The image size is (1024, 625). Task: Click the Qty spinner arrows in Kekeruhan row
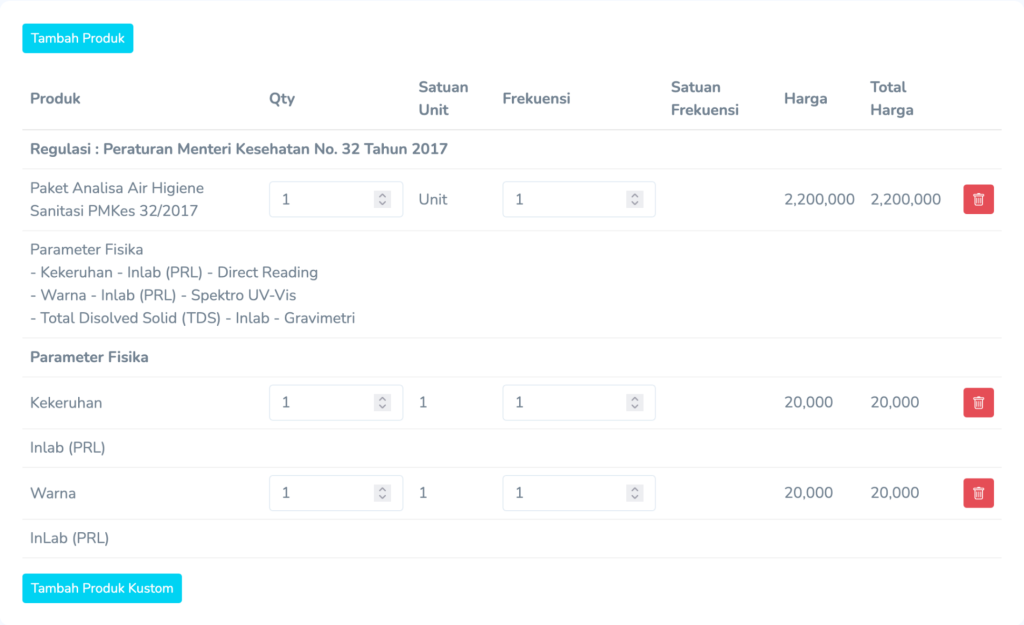coord(382,402)
